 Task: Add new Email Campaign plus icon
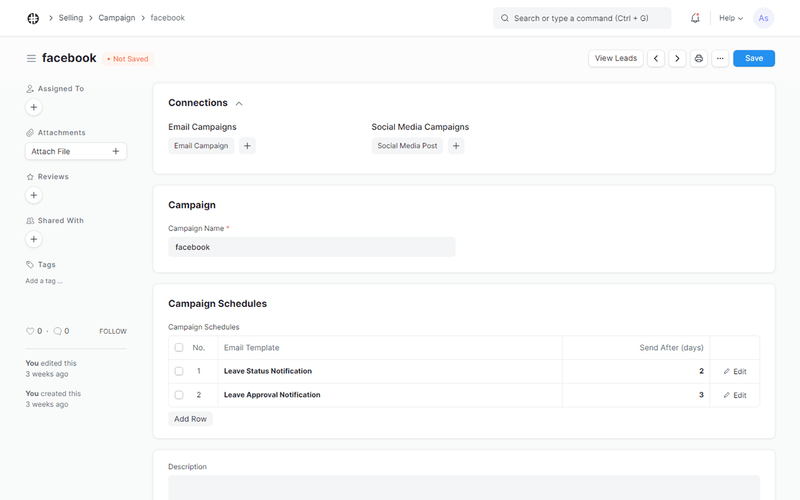(248, 146)
